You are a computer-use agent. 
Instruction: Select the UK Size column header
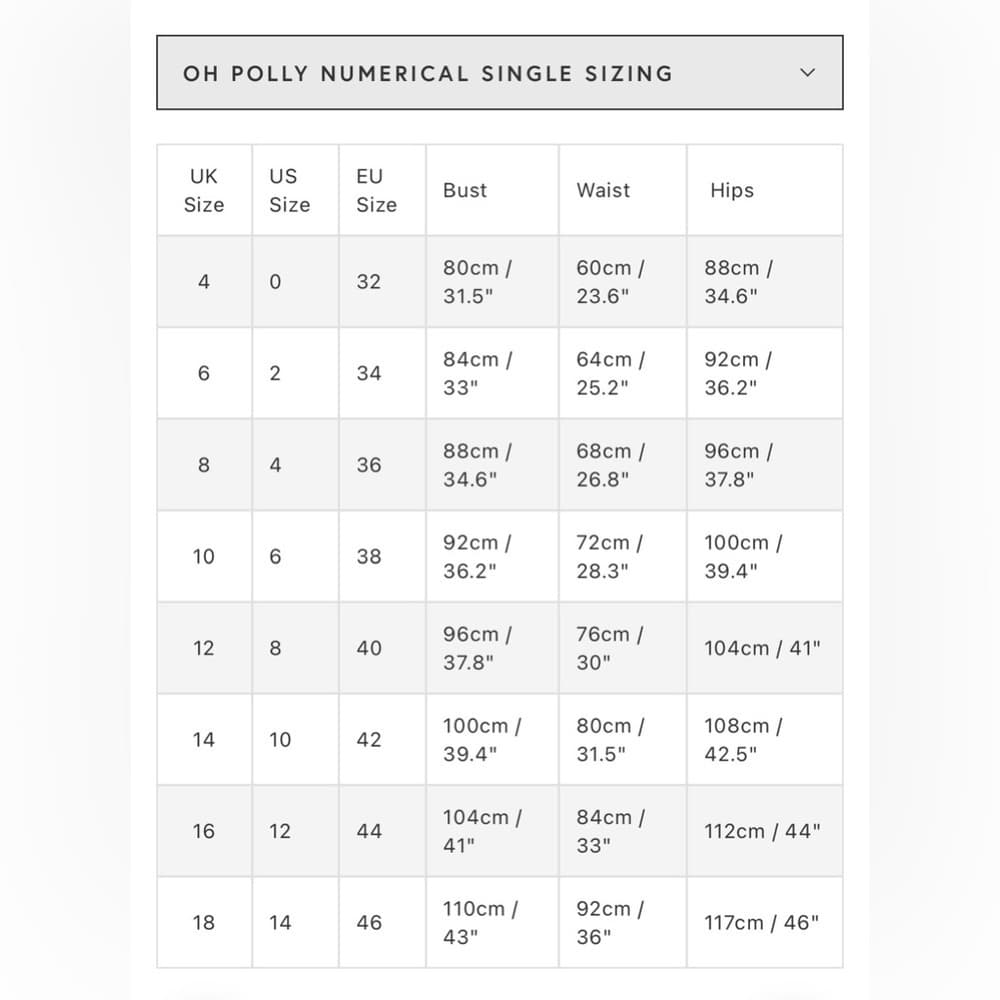(204, 190)
